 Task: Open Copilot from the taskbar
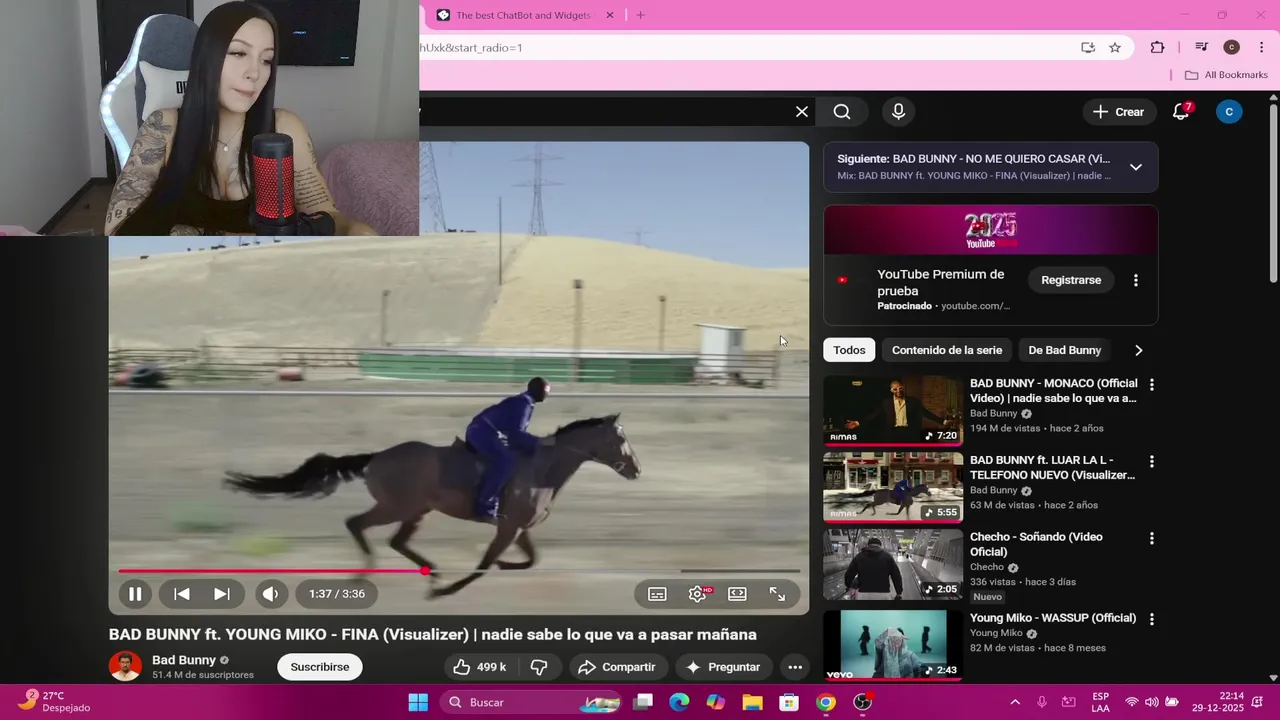click(716, 702)
